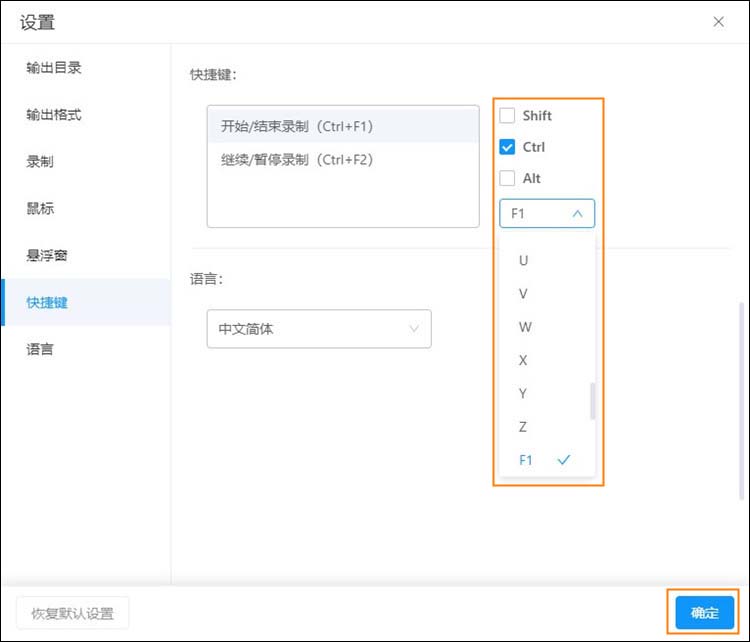Tick the Alt modifier checkbox

pyautogui.click(x=507, y=178)
